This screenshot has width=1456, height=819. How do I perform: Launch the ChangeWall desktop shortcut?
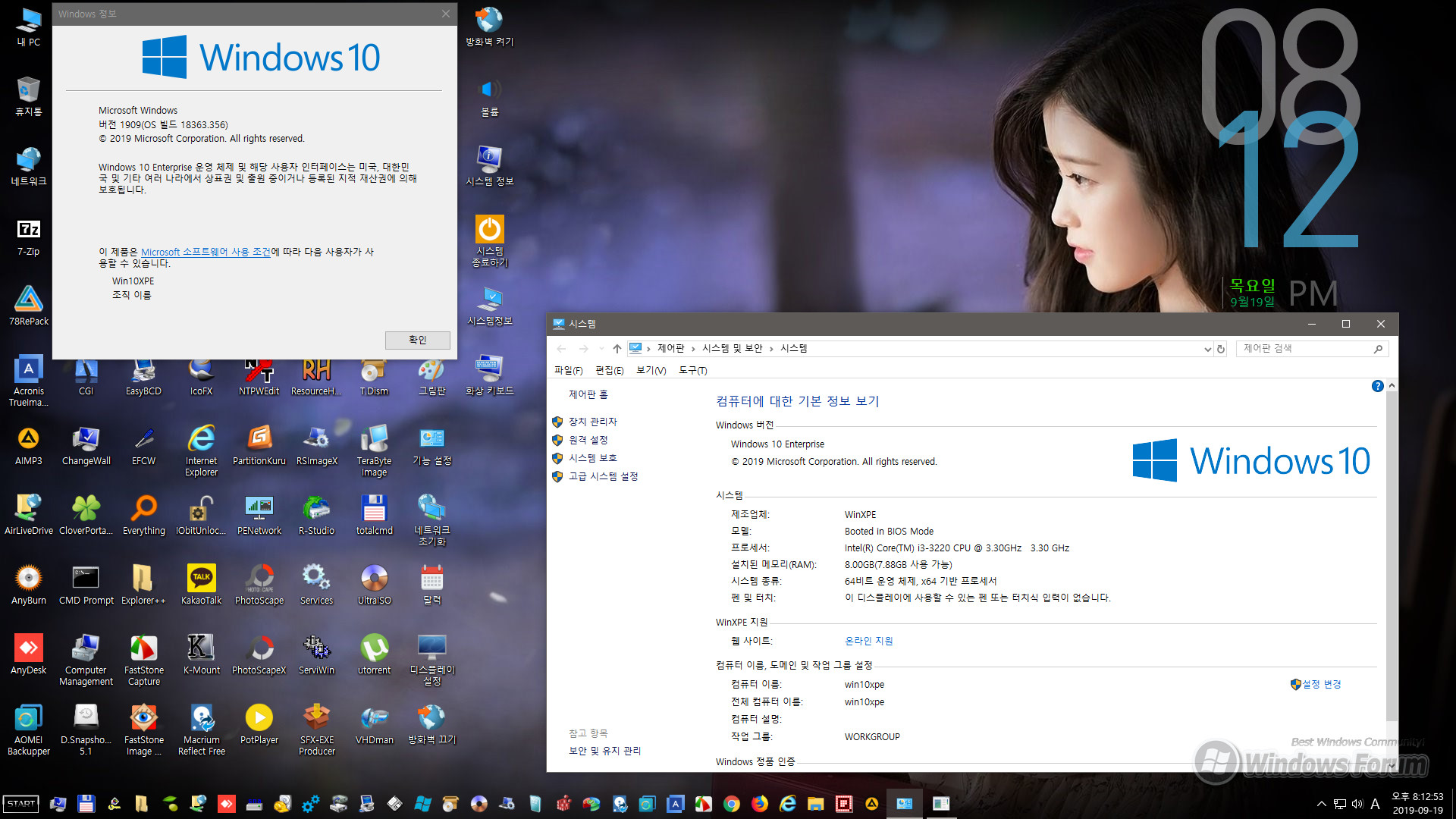tap(86, 445)
